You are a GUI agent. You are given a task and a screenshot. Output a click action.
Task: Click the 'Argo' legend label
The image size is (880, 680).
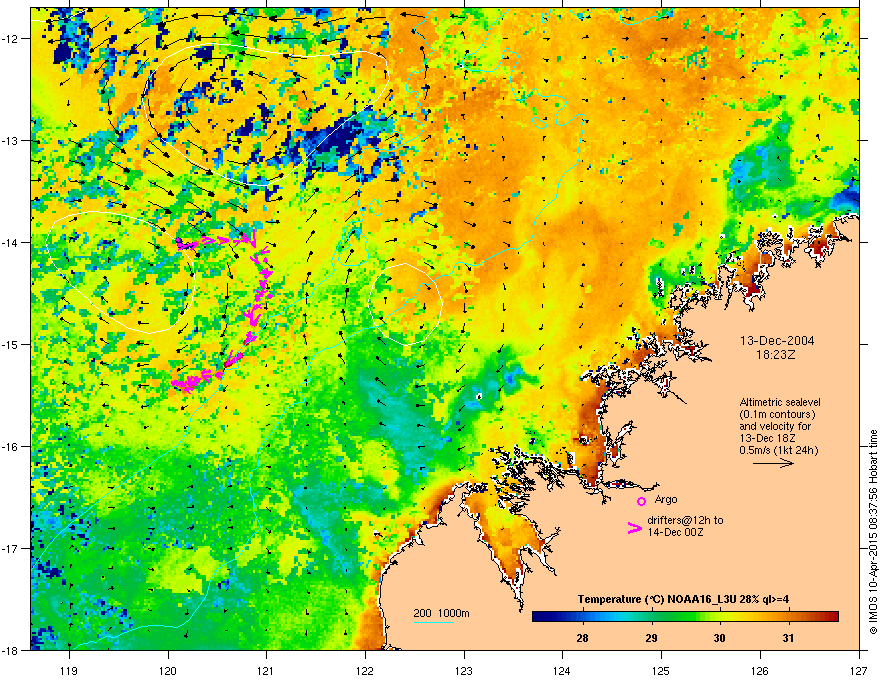coord(666,499)
